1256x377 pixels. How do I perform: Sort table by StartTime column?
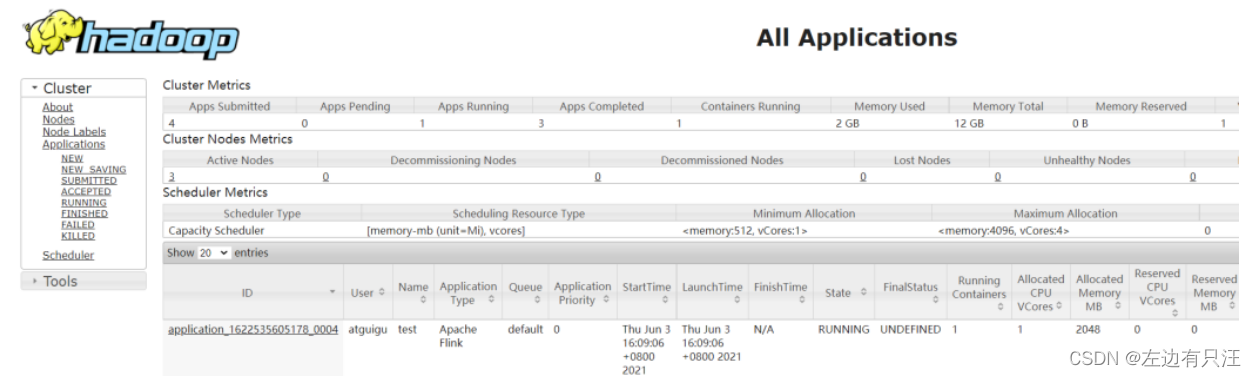coord(646,293)
